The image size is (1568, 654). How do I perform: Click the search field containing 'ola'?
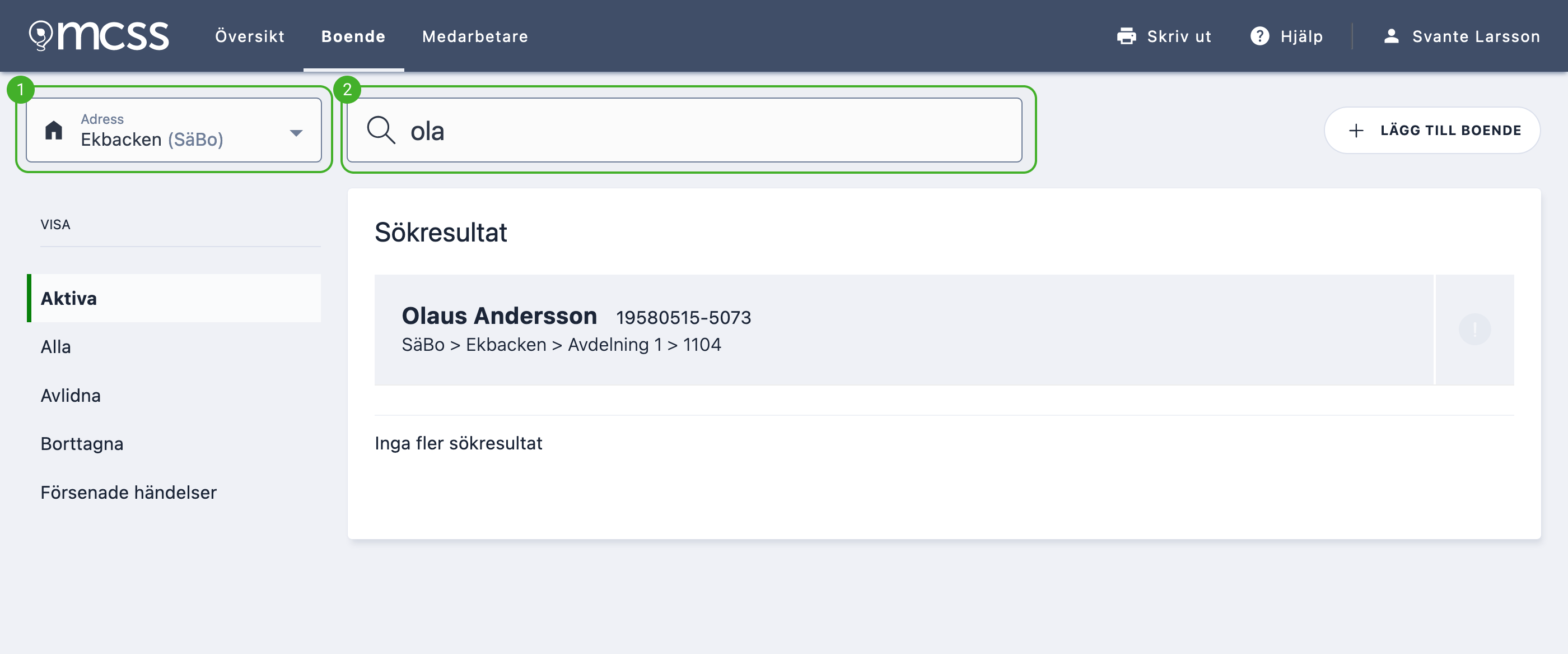pos(684,131)
